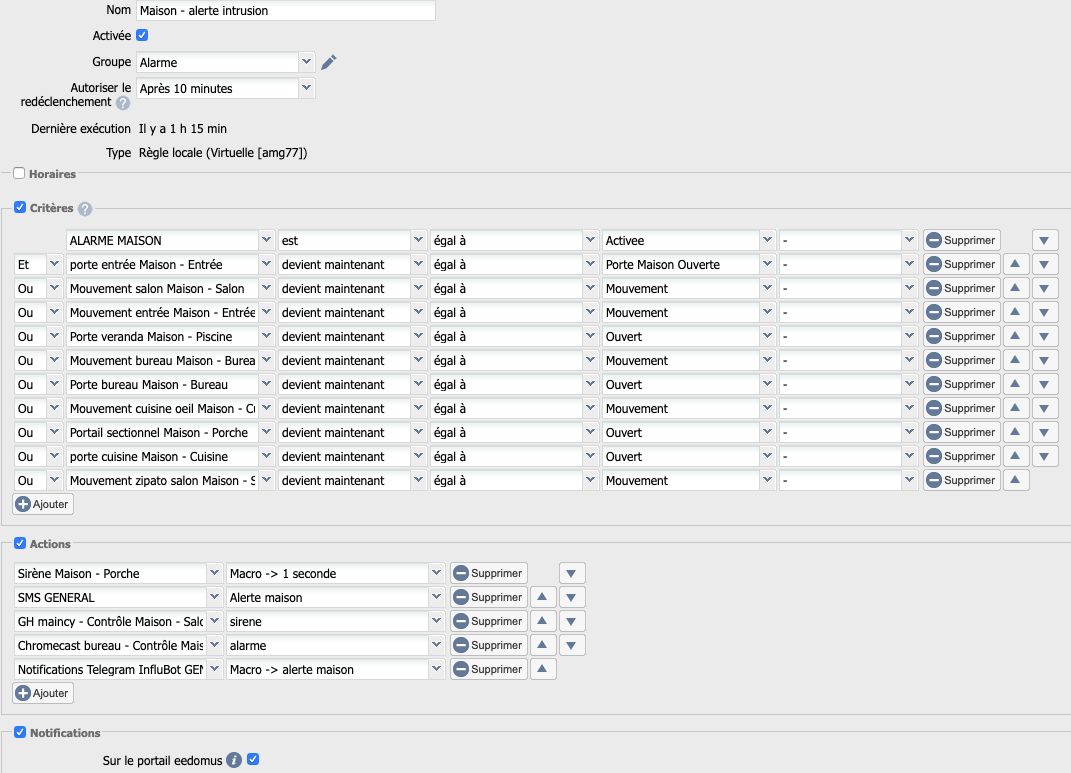Remove the Chromecast bureau action with Supprimer
Image resolution: width=1071 pixels, height=773 pixels.
coord(488,645)
